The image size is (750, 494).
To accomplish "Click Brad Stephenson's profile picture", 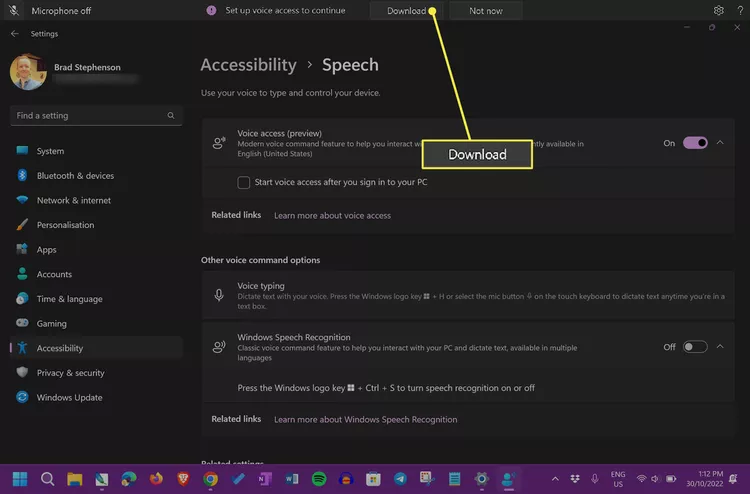I will pyautogui.click(x=28, y=72).
